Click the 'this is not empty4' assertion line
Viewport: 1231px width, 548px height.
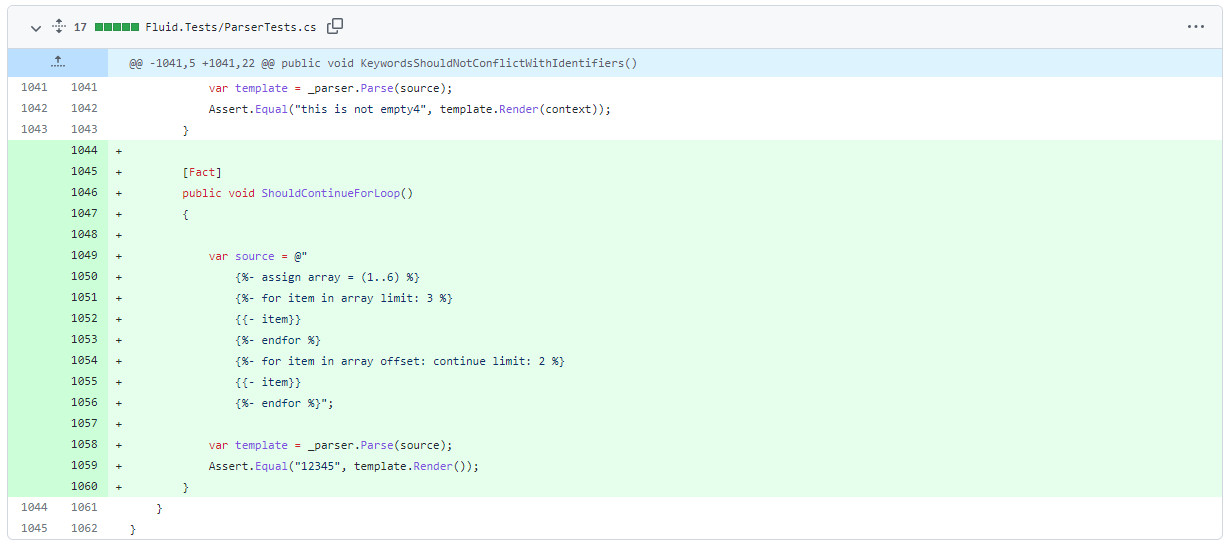(409, 109)
